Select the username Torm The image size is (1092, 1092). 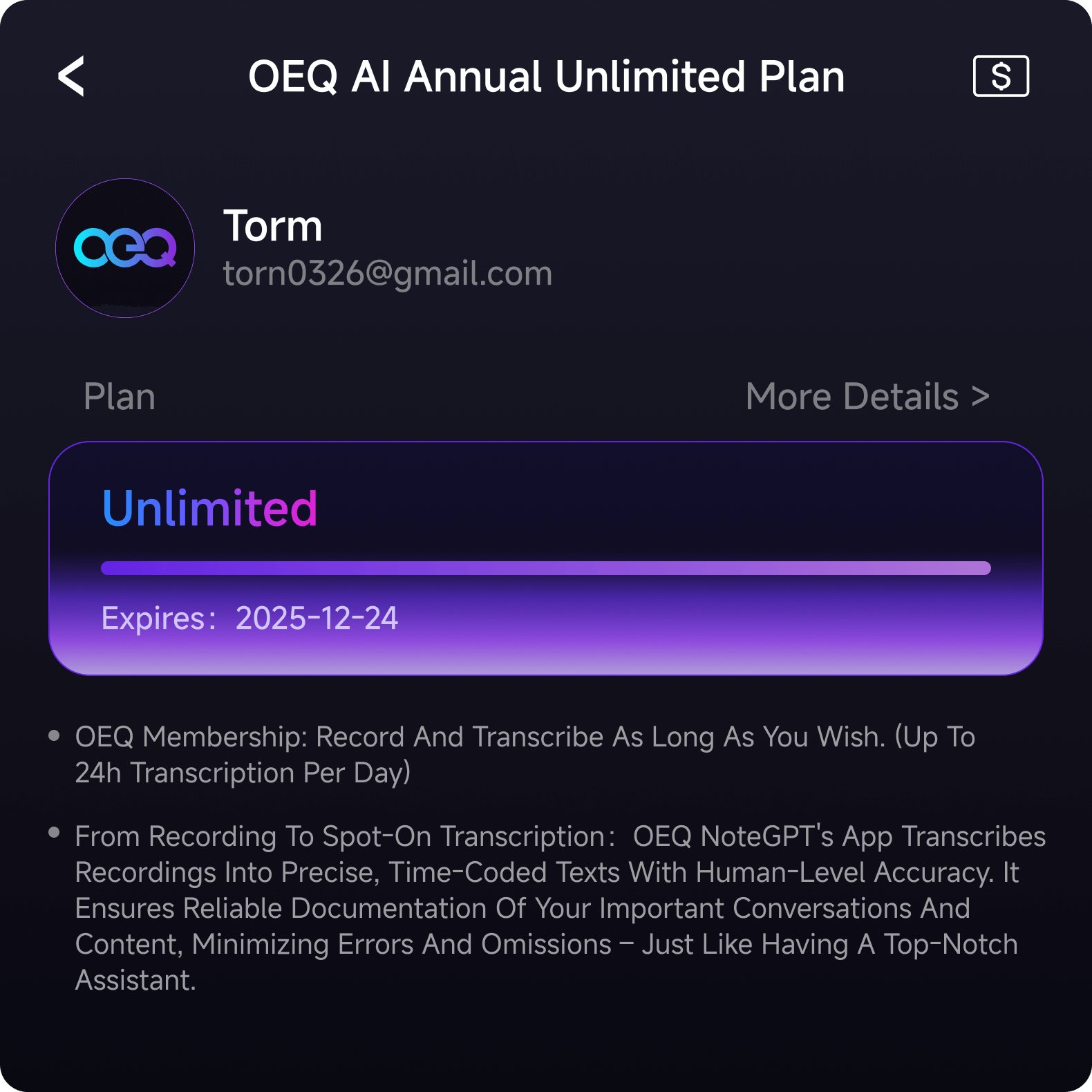[272, 226]
